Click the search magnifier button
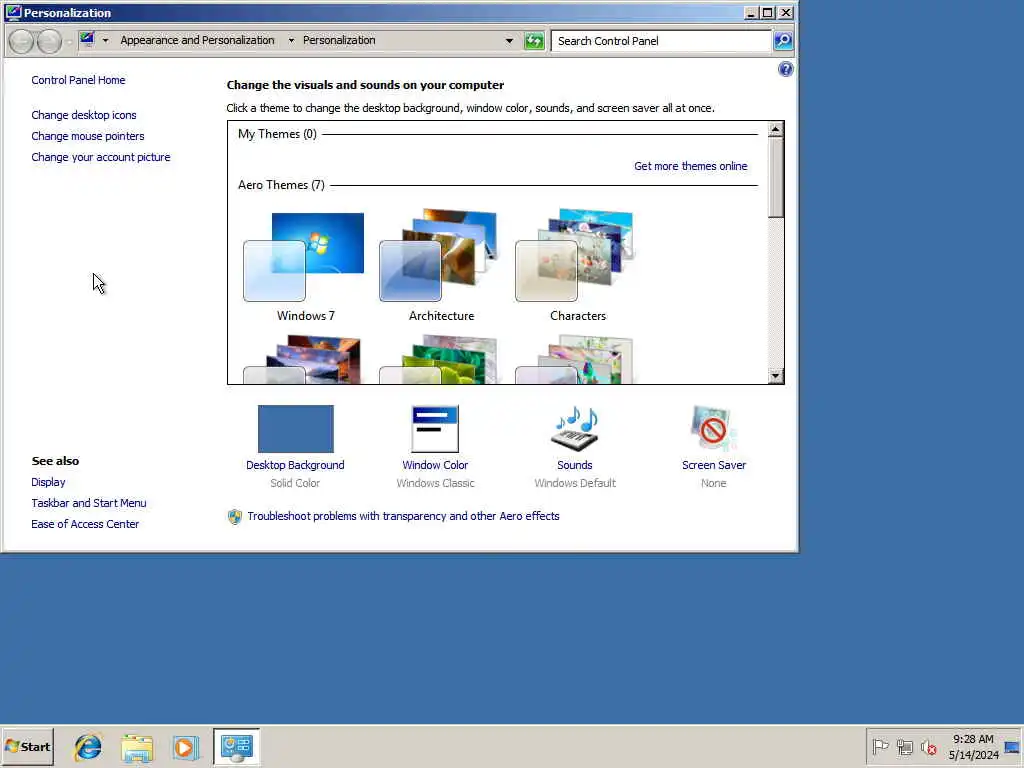This screenshot has height=768, width=1024. pos(783,40)
